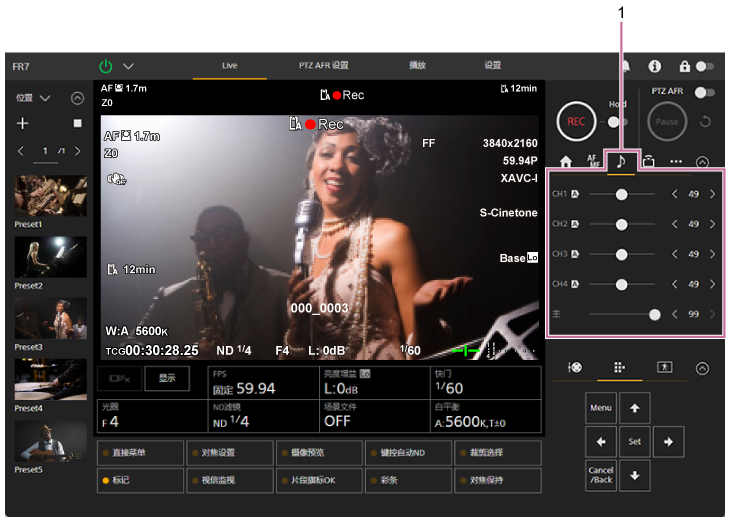Switch to the PTZ AFR 设置 tab

click(x=323, y=65)
